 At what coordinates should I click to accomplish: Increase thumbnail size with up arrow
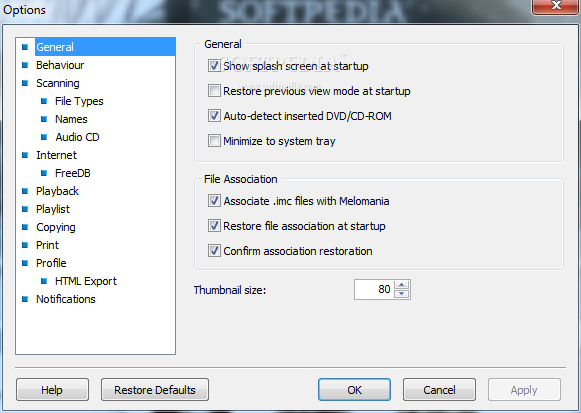pyautogui.click(x=402, y=285)
